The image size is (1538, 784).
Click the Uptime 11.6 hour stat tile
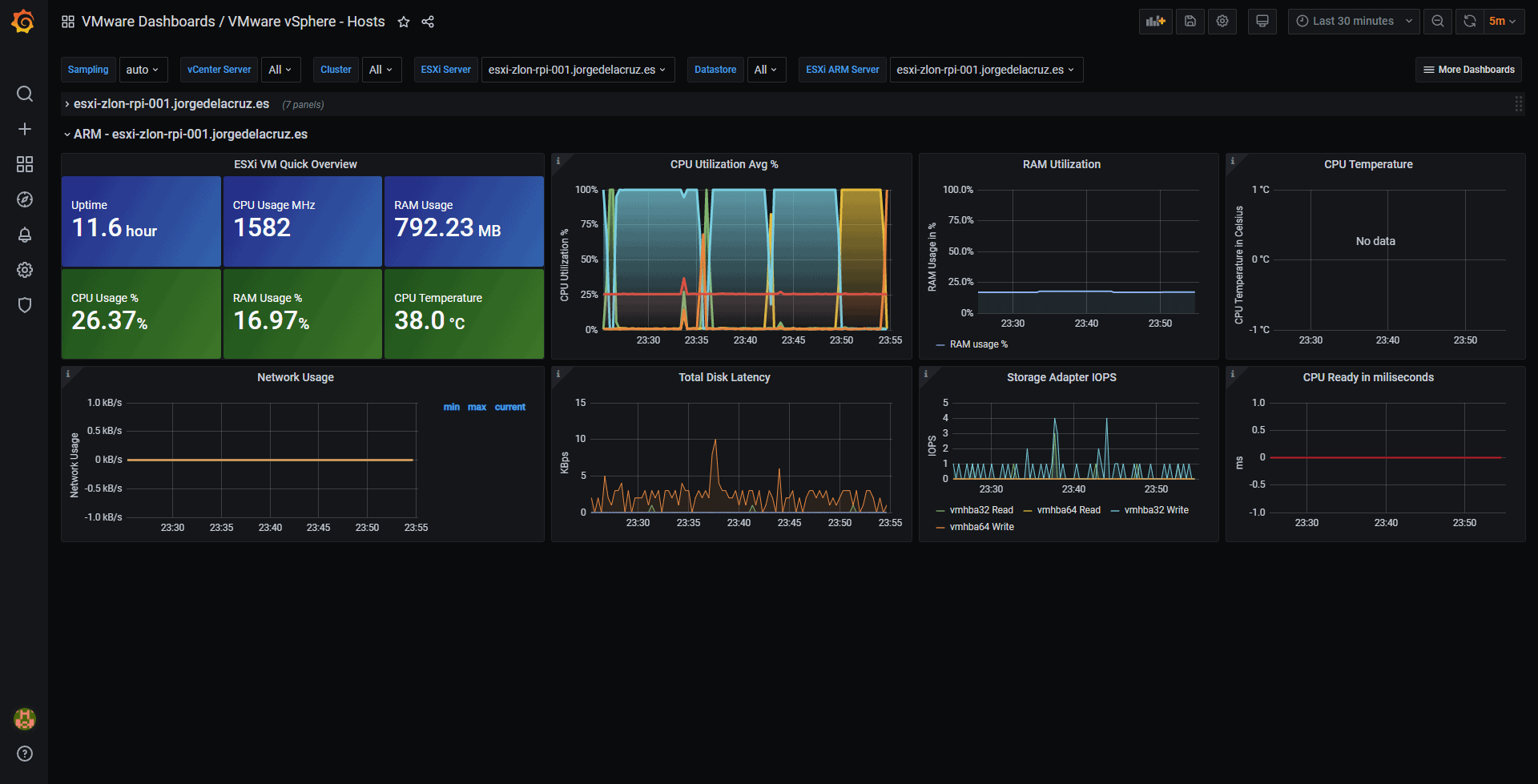coord(141,221)
